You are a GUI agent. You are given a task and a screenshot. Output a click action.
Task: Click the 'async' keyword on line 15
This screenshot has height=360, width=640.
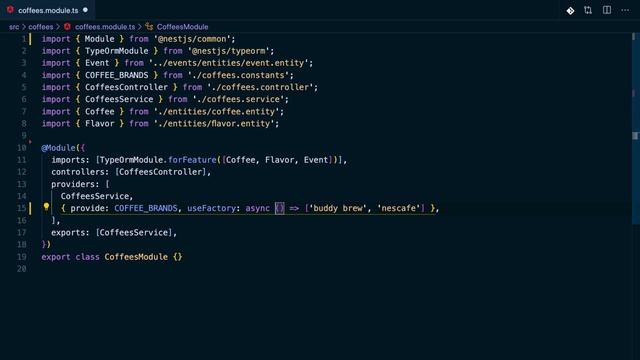[257, 208]
